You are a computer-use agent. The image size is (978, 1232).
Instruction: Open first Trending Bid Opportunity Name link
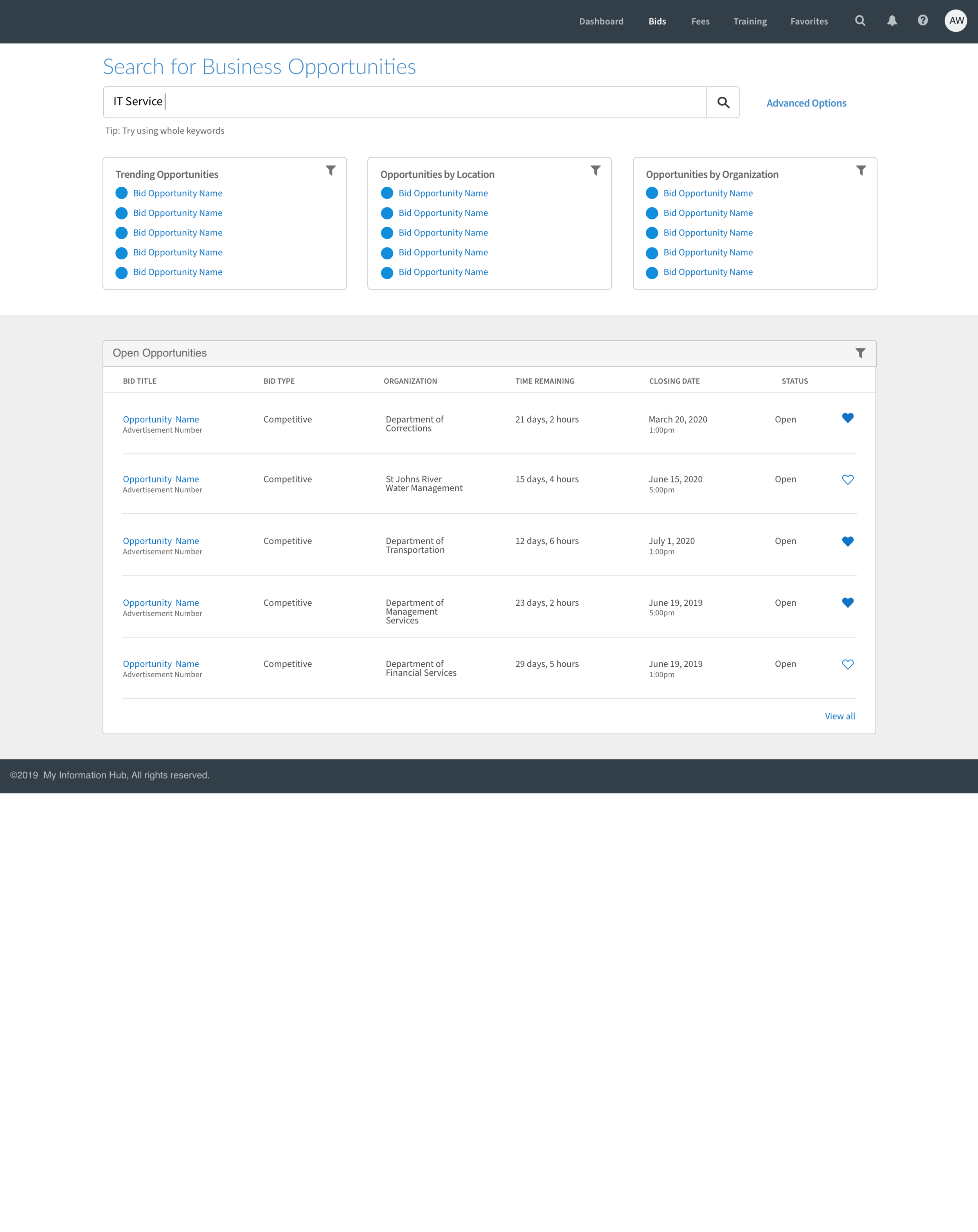click(x=177, y=194)
